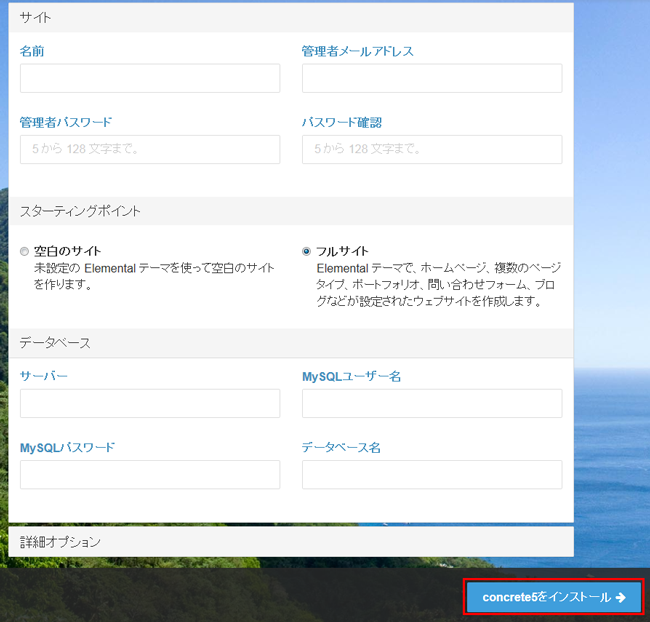Click the フルサイト description text
650x622 pixels.
tap(438, 284)
